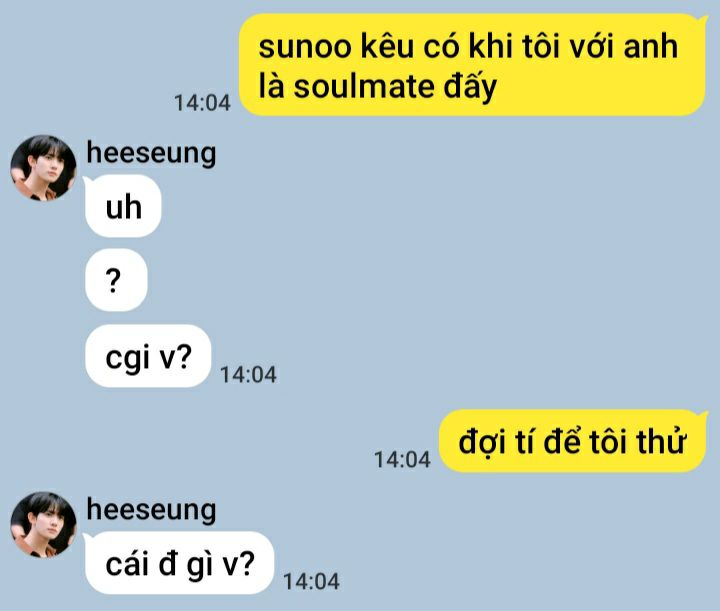720x611 pixels.
Task: Click the word đợi in the yellow reply
Action: tap(482, 443)
